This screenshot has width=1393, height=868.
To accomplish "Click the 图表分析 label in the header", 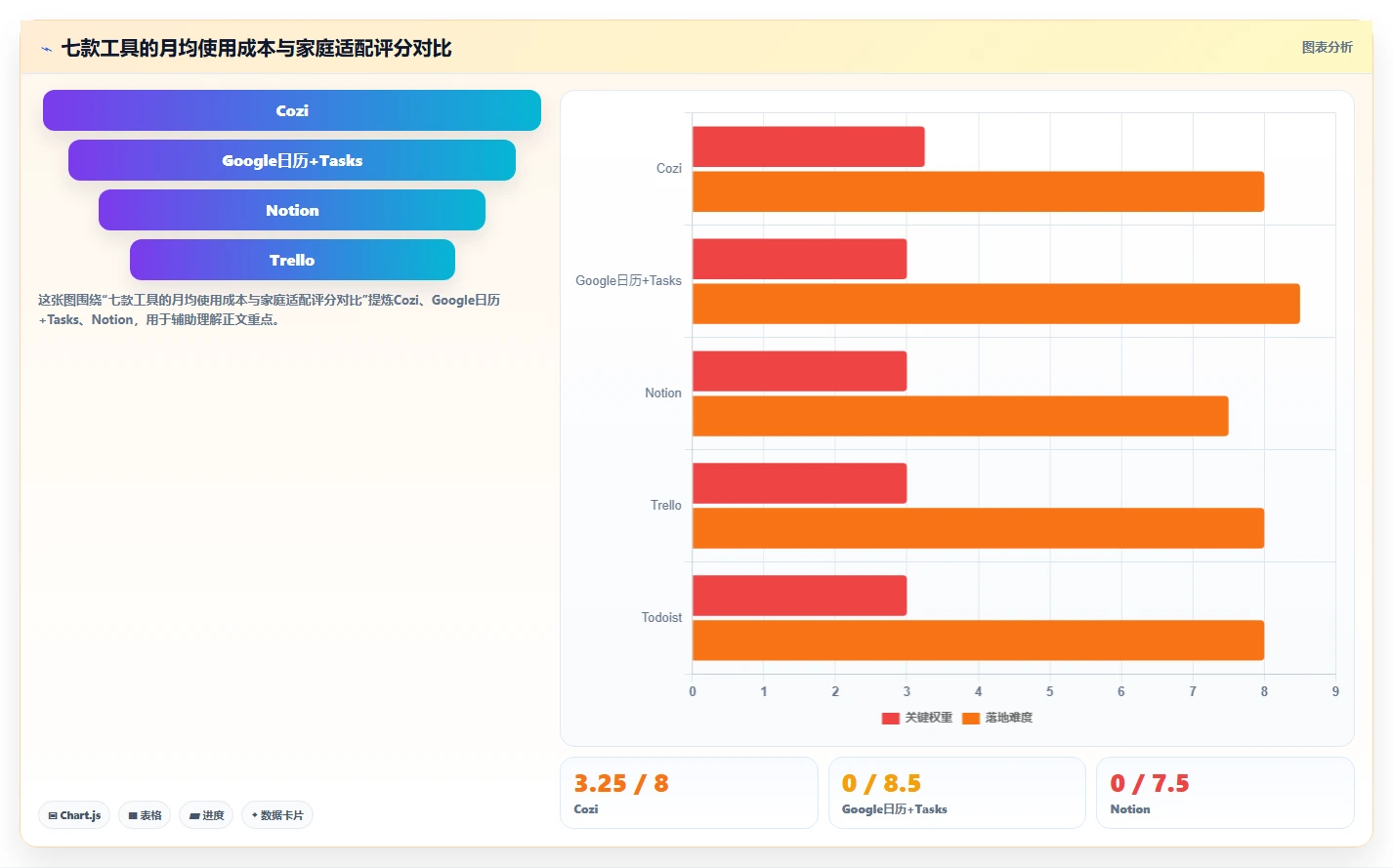I will 1327,47.
